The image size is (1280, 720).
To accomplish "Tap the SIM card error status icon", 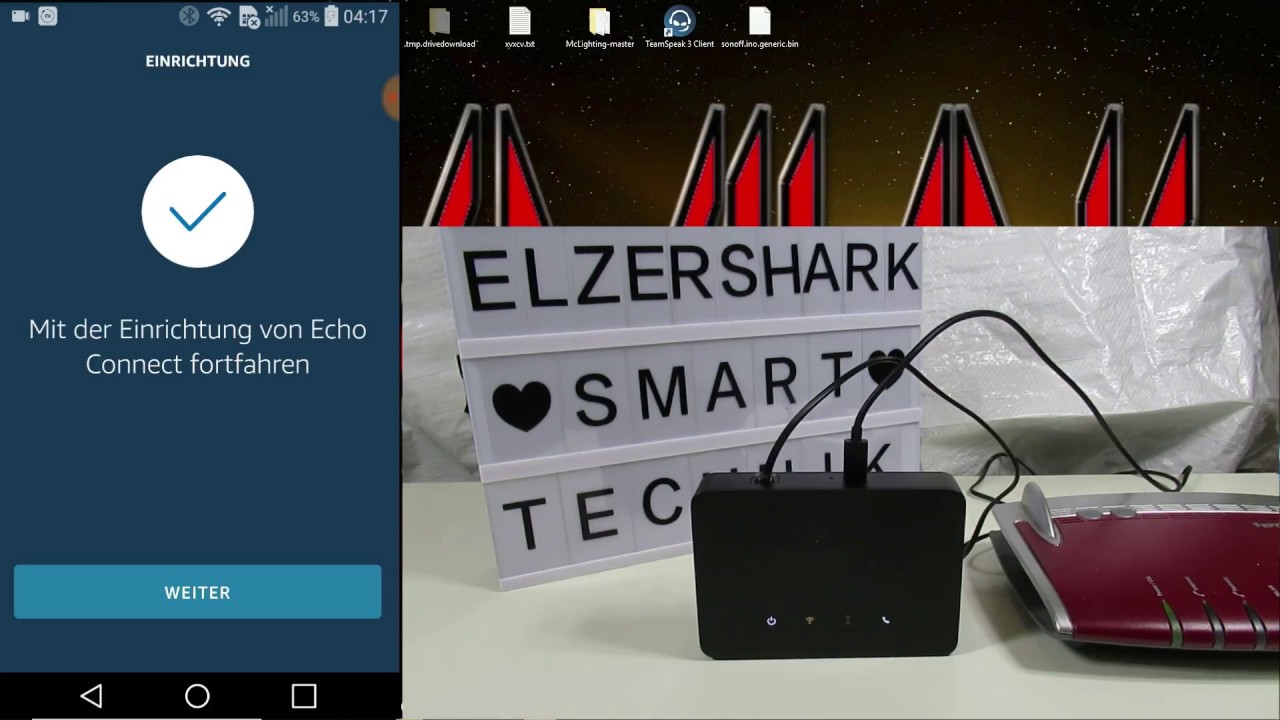I will click(249, 16).
